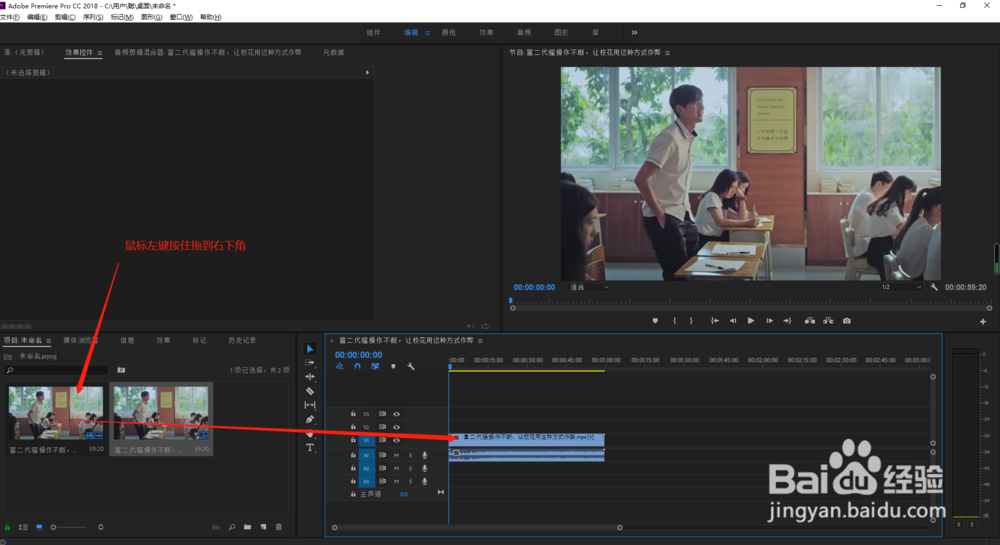Open the 文件 menu
Screen dimensions: 1000x545
(x=10, y=17)
